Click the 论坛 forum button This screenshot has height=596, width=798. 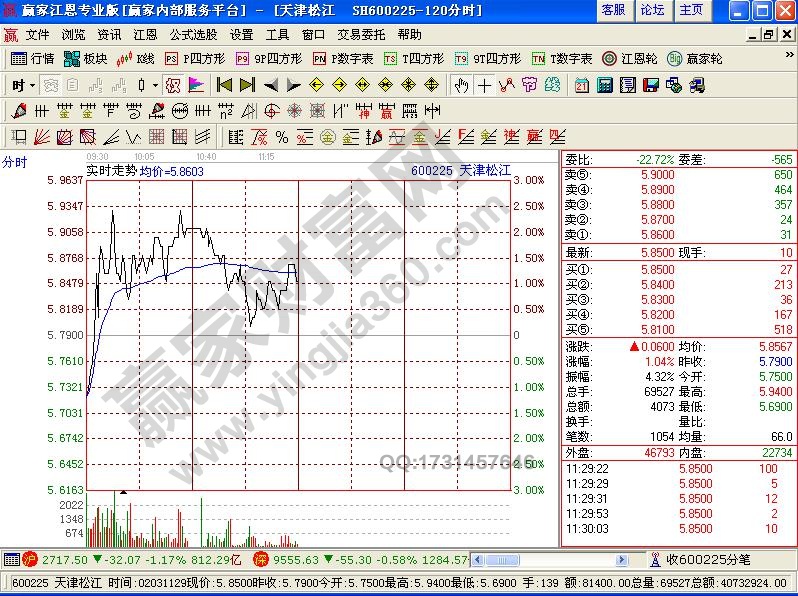tap(652, 10)
